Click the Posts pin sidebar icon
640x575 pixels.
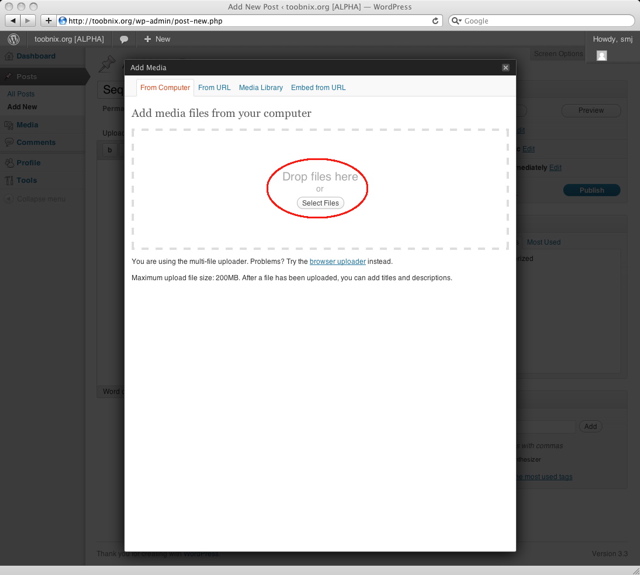point(9,76)
